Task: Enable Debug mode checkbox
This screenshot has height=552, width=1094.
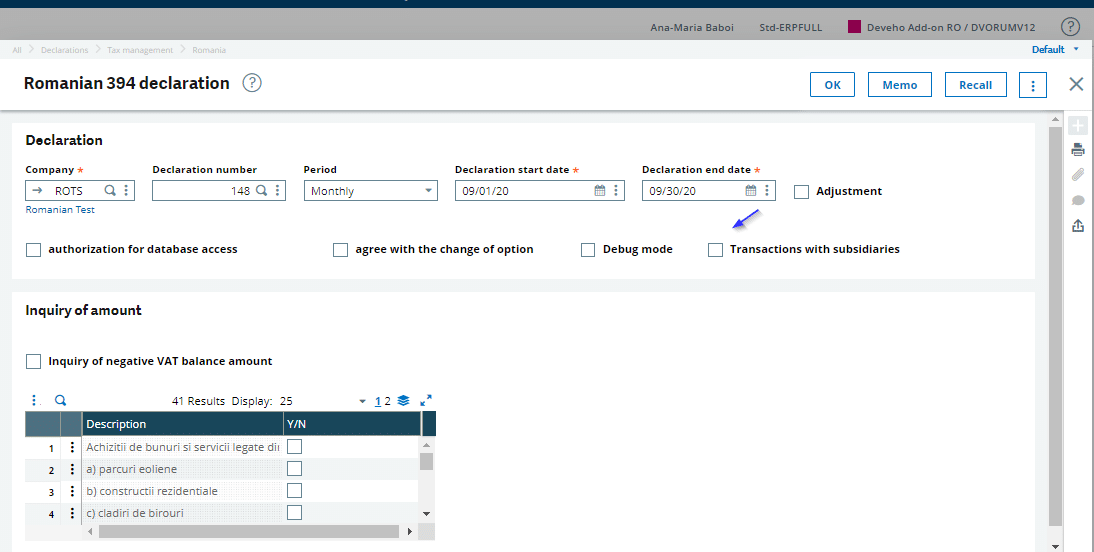Action: (588, 250)
